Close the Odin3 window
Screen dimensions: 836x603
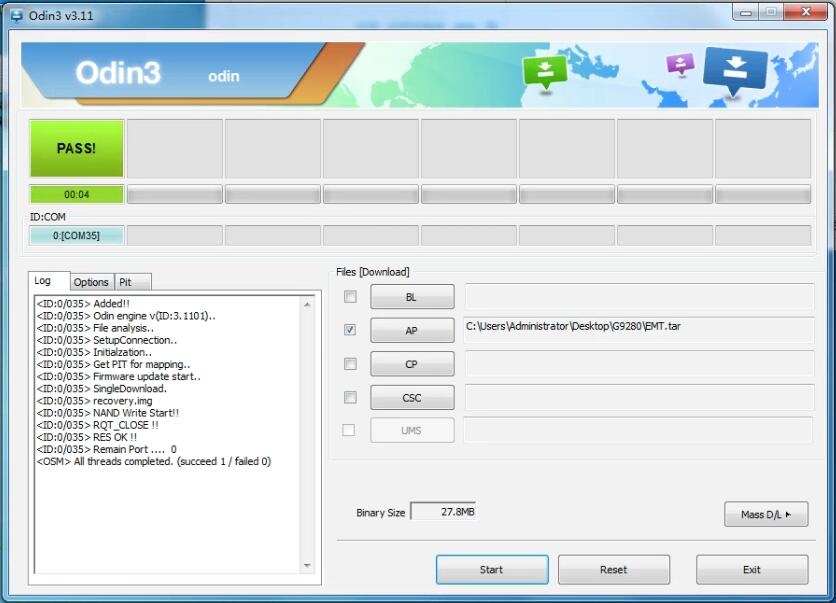click(x=805, y=12)
